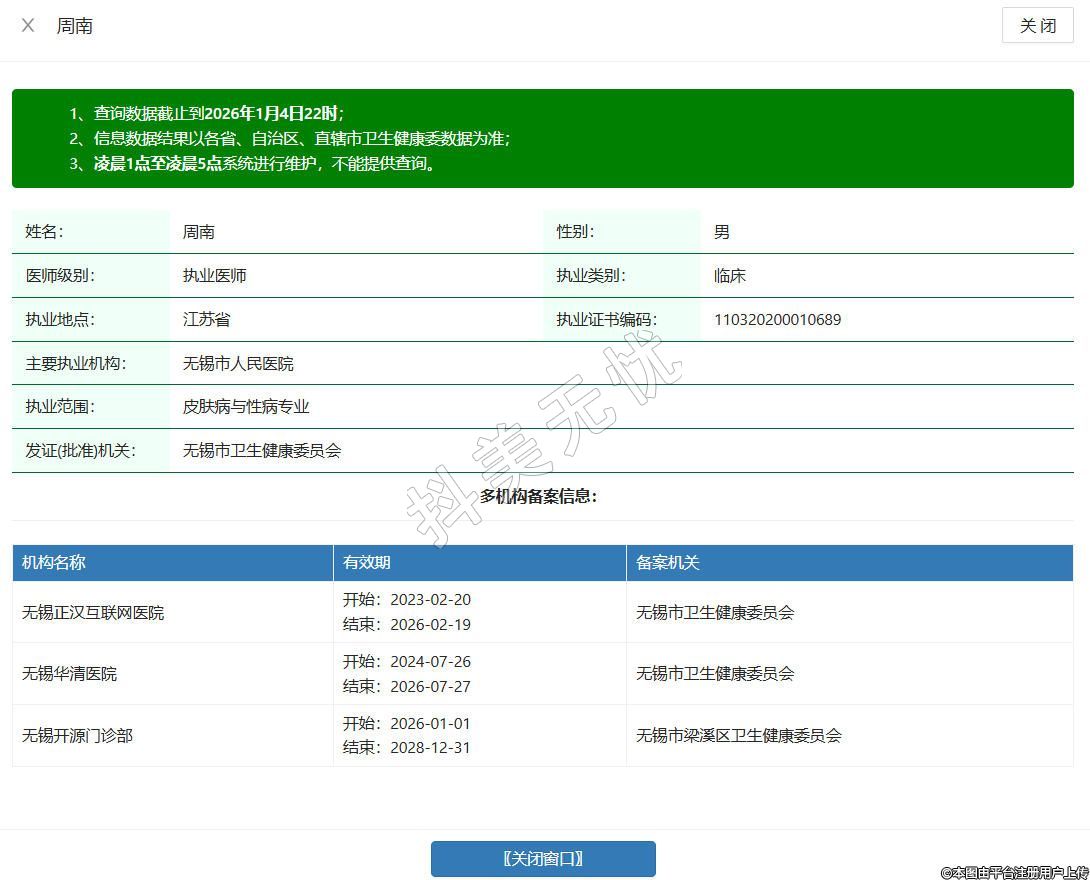The image size is (1090, 880).
Task: Click the 无锡华清医院 institution row
Action: coord(69,674)
